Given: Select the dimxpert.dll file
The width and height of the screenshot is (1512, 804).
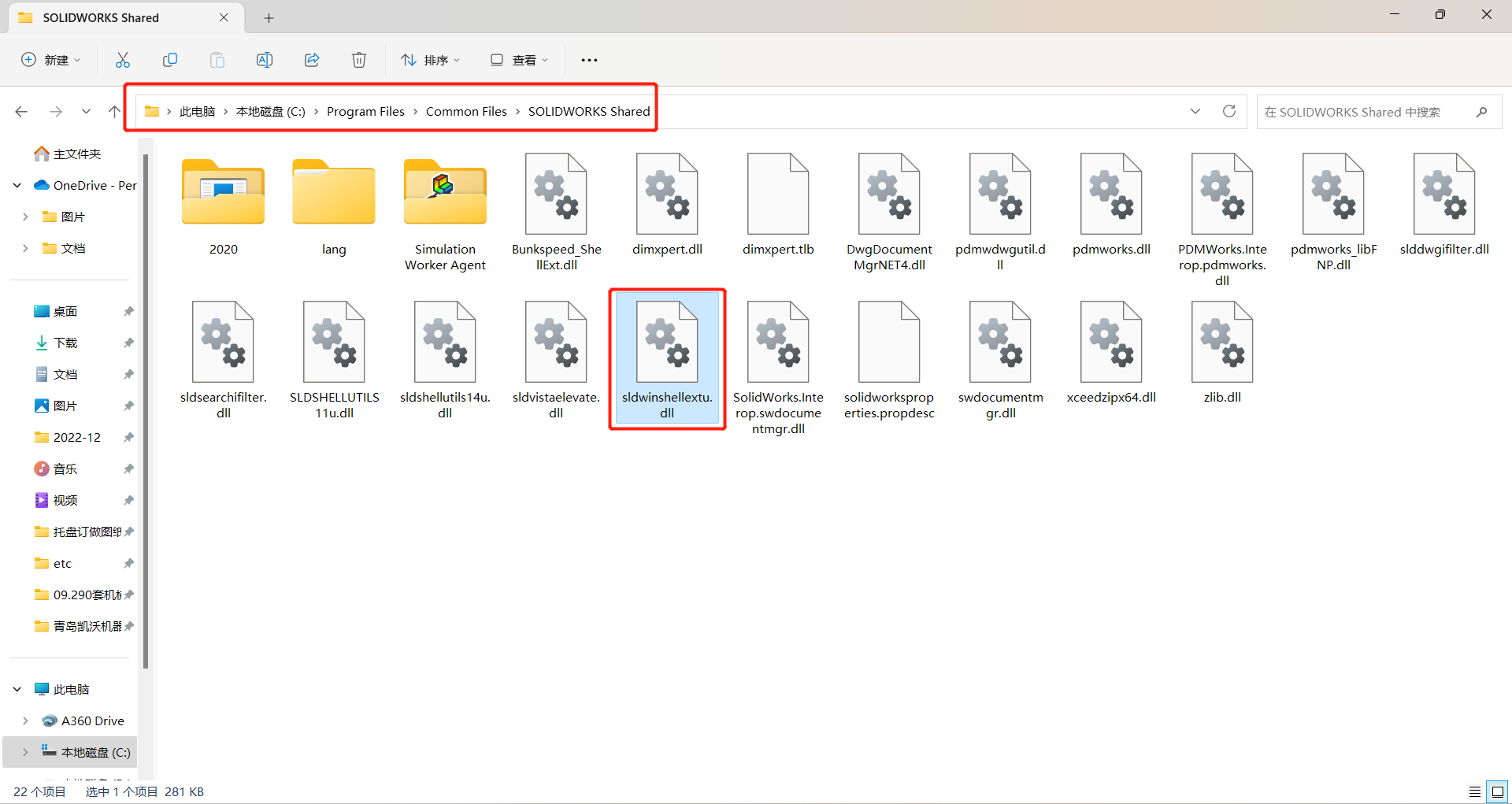Looking at the screenshot, I should [667, 205].
